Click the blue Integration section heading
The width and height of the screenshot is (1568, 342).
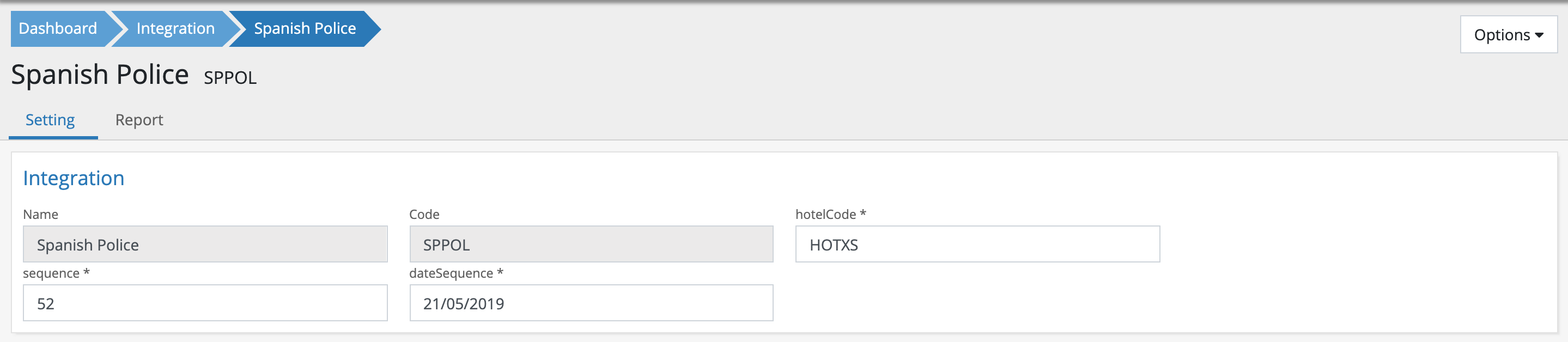74,178
